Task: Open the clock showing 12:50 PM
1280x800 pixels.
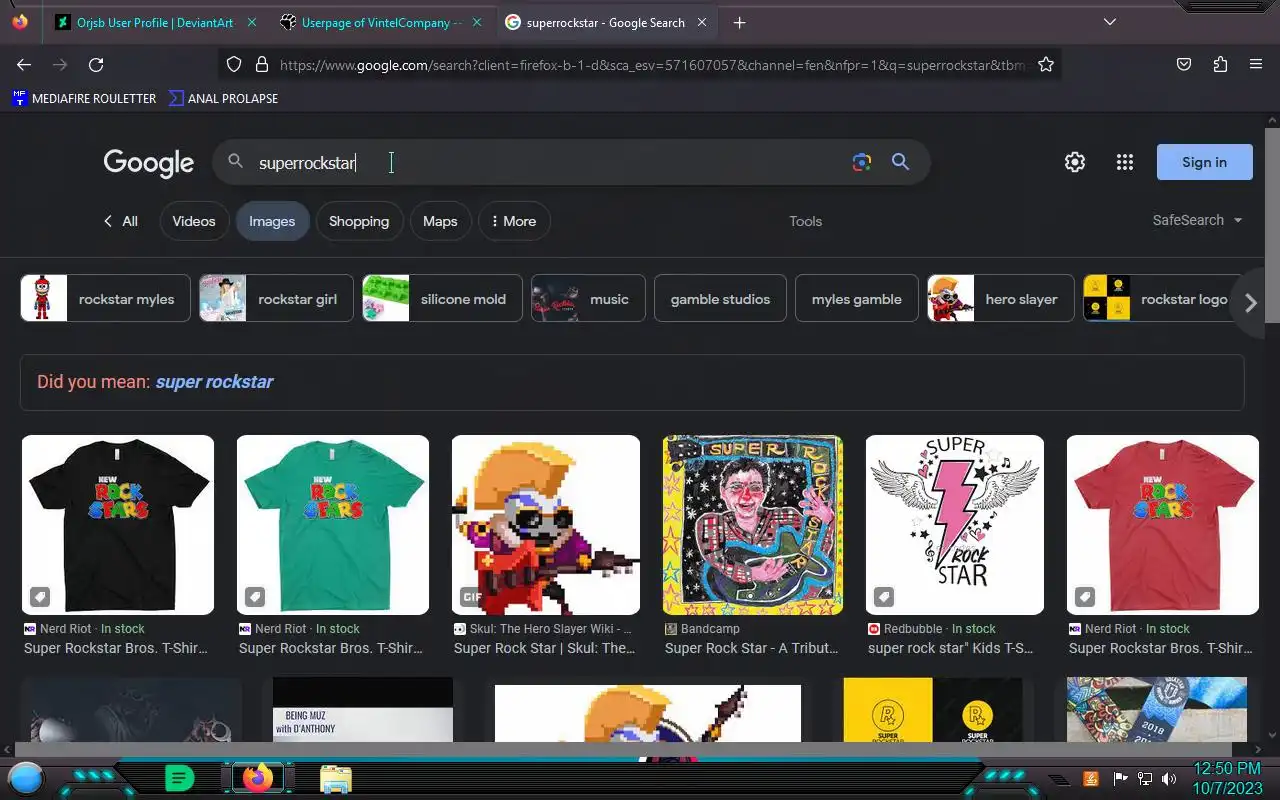Action: [1228, 778]
